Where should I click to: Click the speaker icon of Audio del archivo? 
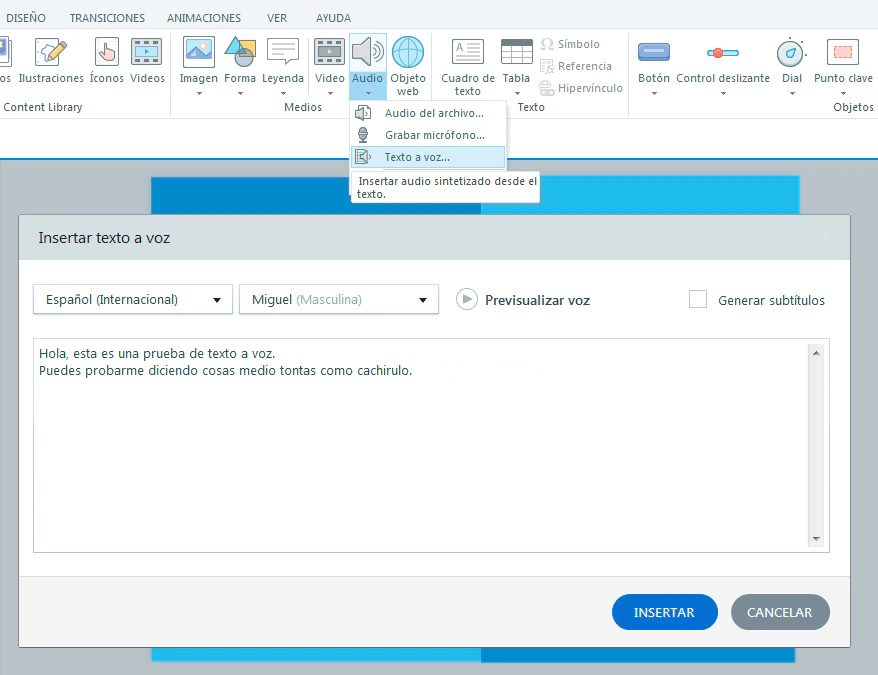point(363,113)
